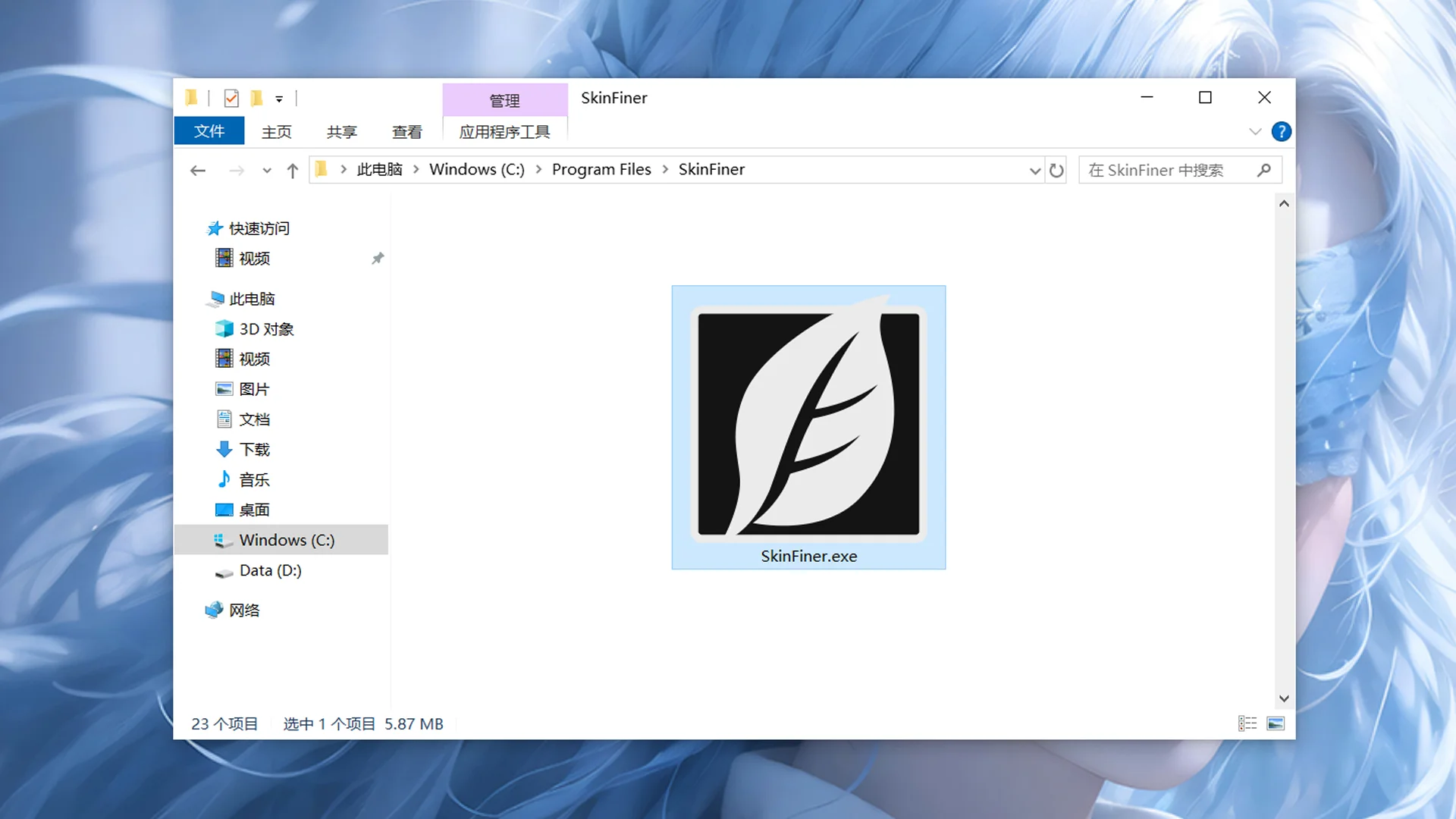Click the New Folder icon in the title bar
Image resolution: width=1456 pixels, height=819 pixels.
[257, 99]
